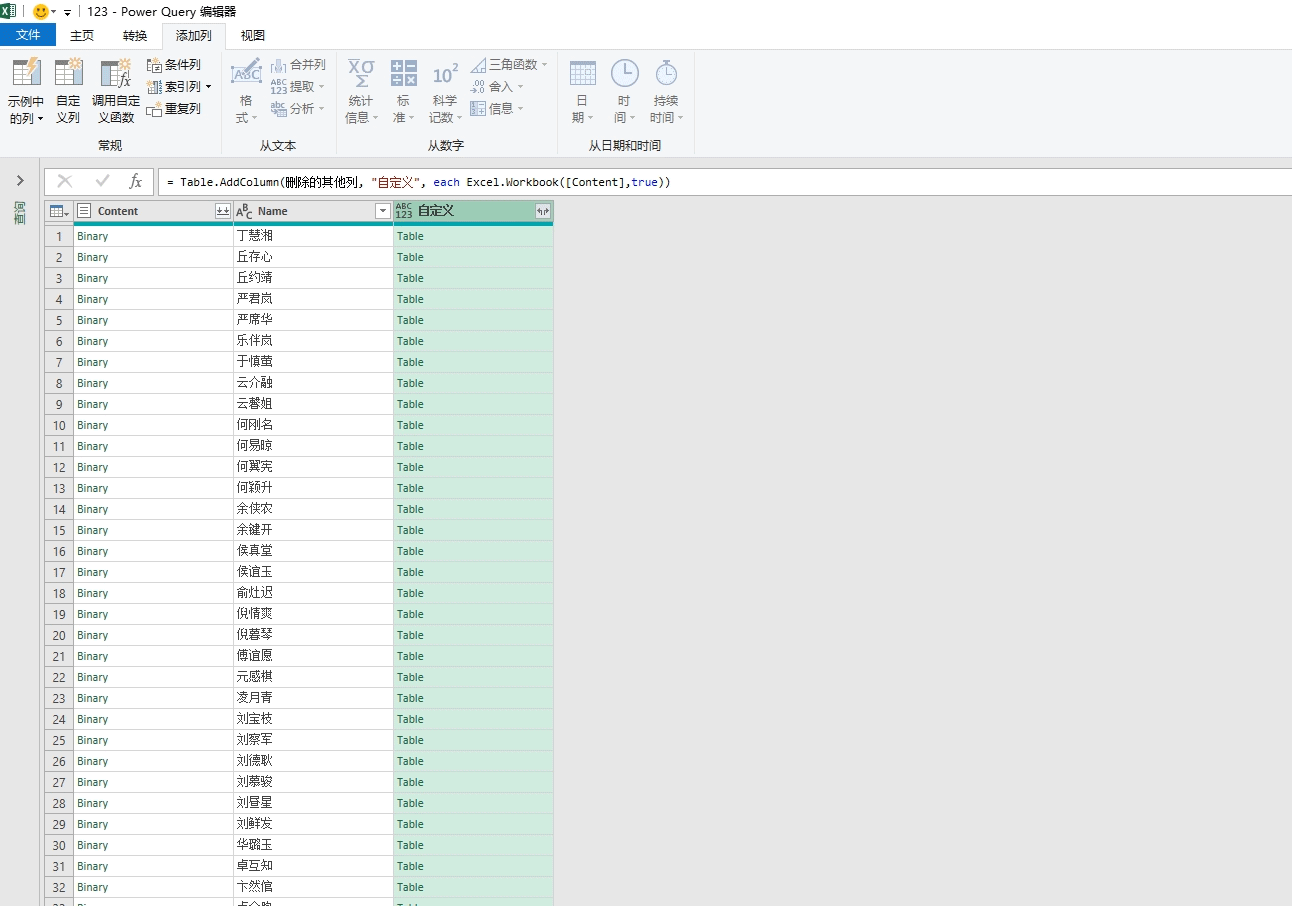Open the 舍入 rounding menu
The image size is (1292, 906).
coord(497,87)
